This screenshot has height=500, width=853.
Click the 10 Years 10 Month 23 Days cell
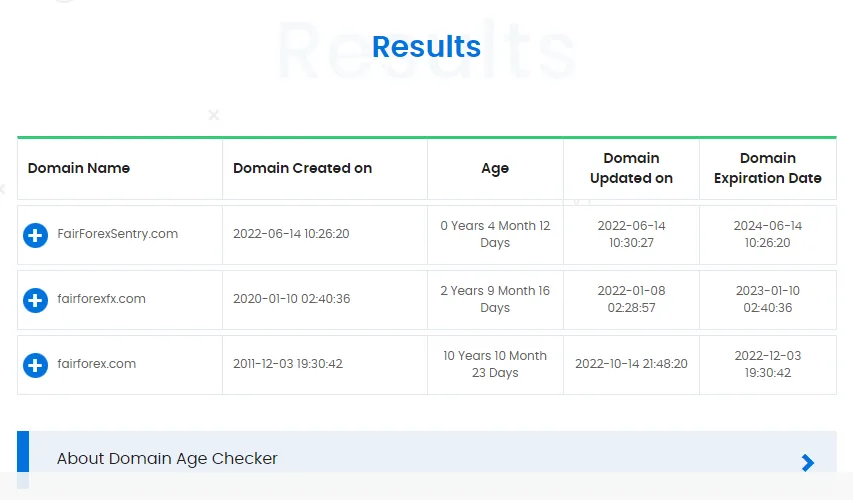pyautogui.click(x=495, y=364)
